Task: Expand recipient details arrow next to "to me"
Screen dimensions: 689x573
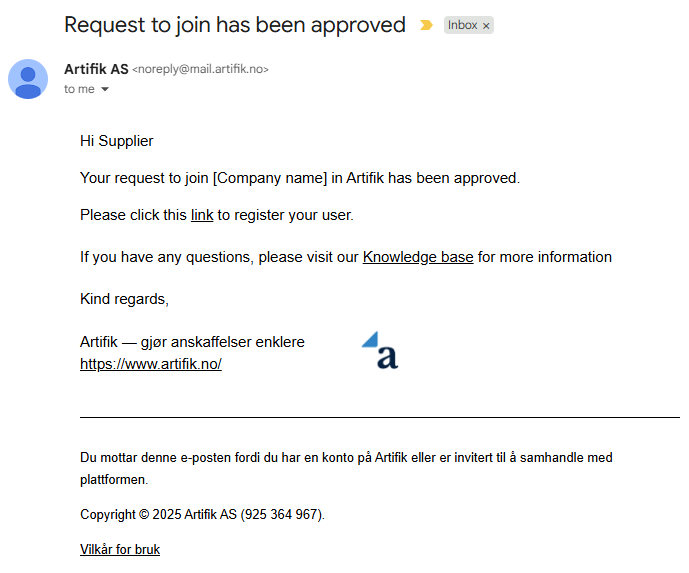Action: tap(105, 89)
